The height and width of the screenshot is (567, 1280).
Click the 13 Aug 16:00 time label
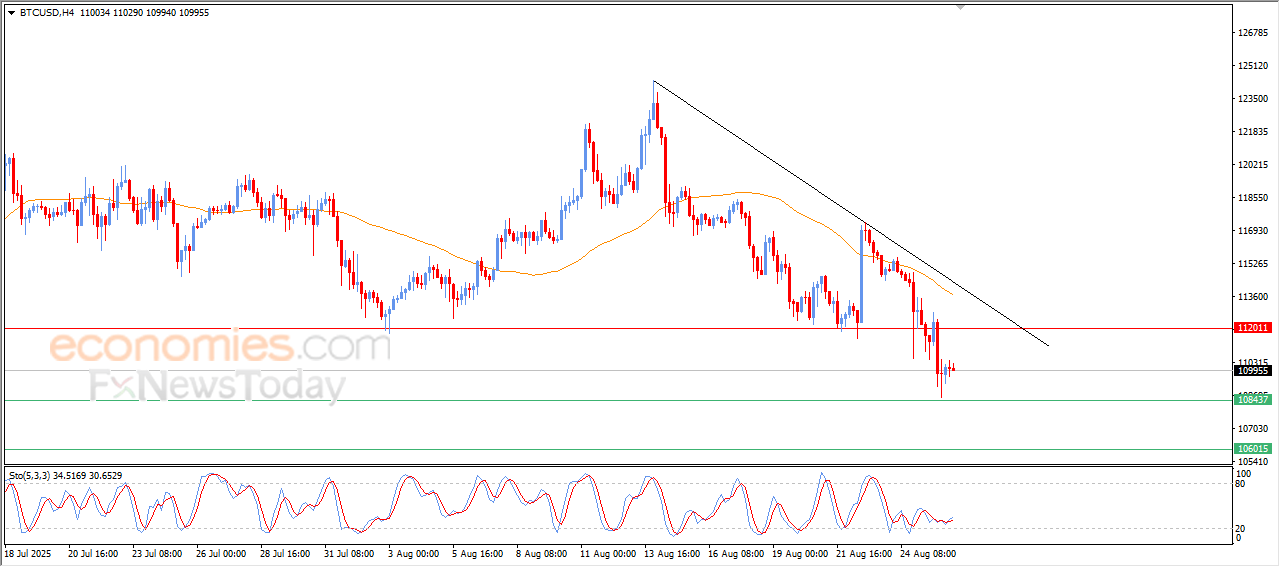point(671,553)
